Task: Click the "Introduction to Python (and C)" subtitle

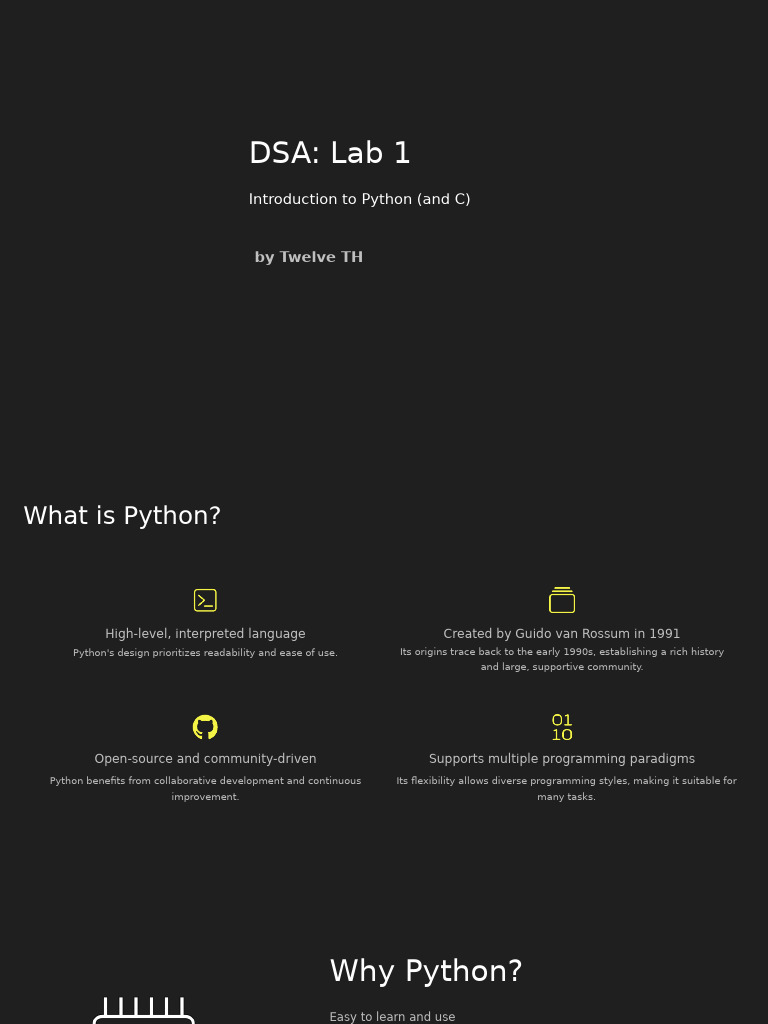Action: 359,199
